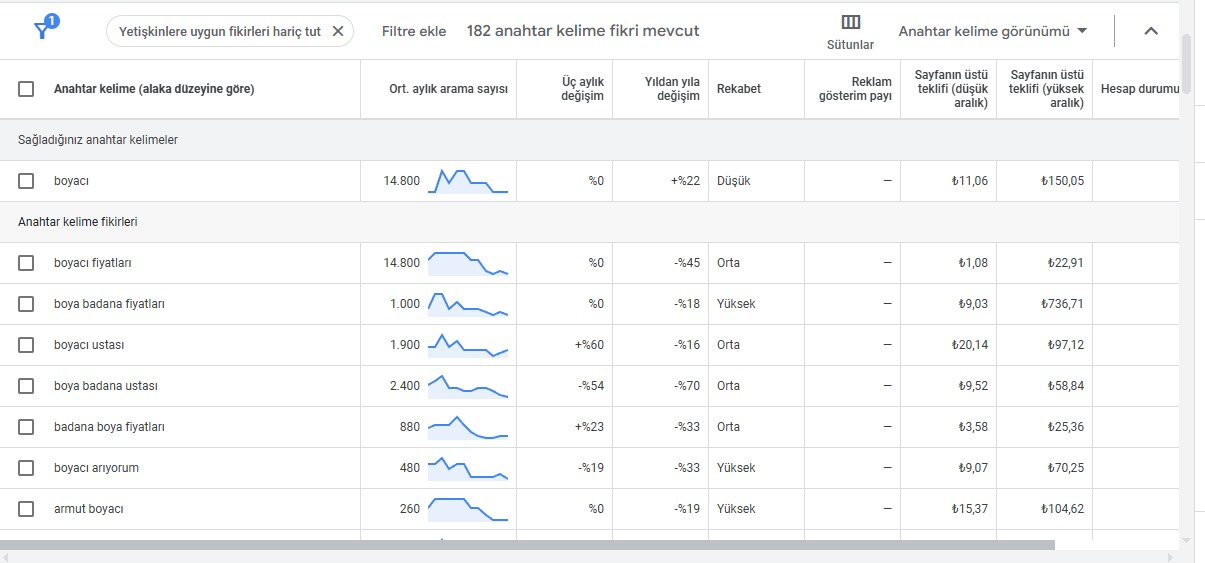Screen dimensions: 1205x563
Task: View the boyacı search trend sparkline
Action: (468, 181)
